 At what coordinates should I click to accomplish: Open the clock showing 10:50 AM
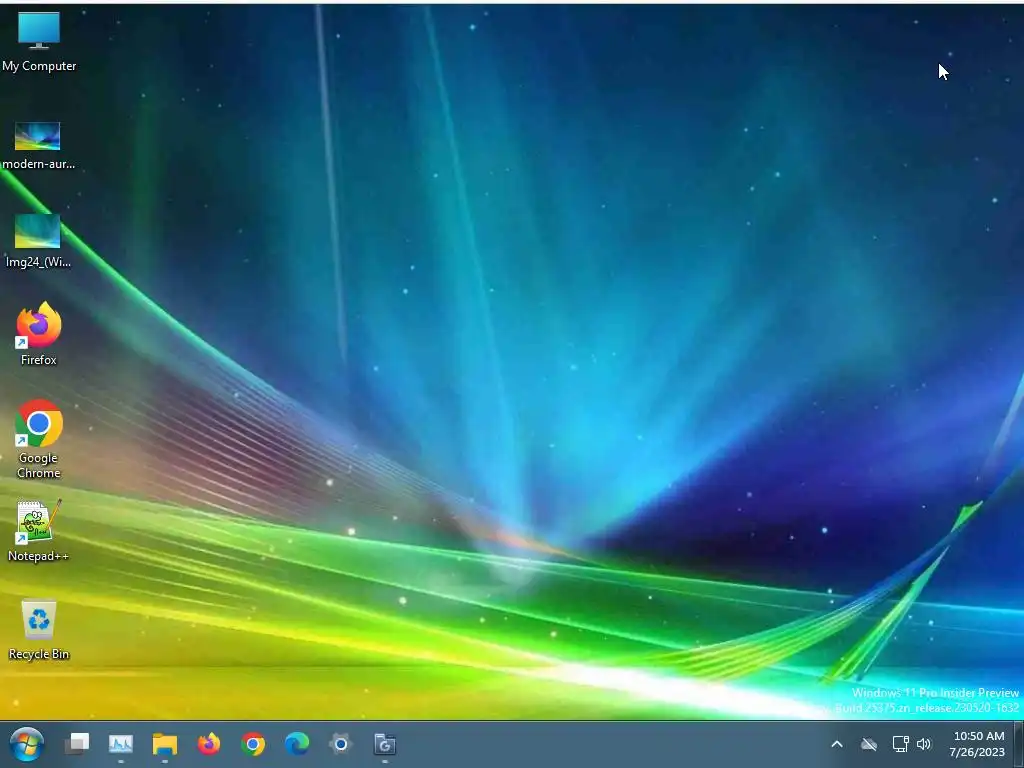click(978, 744)
